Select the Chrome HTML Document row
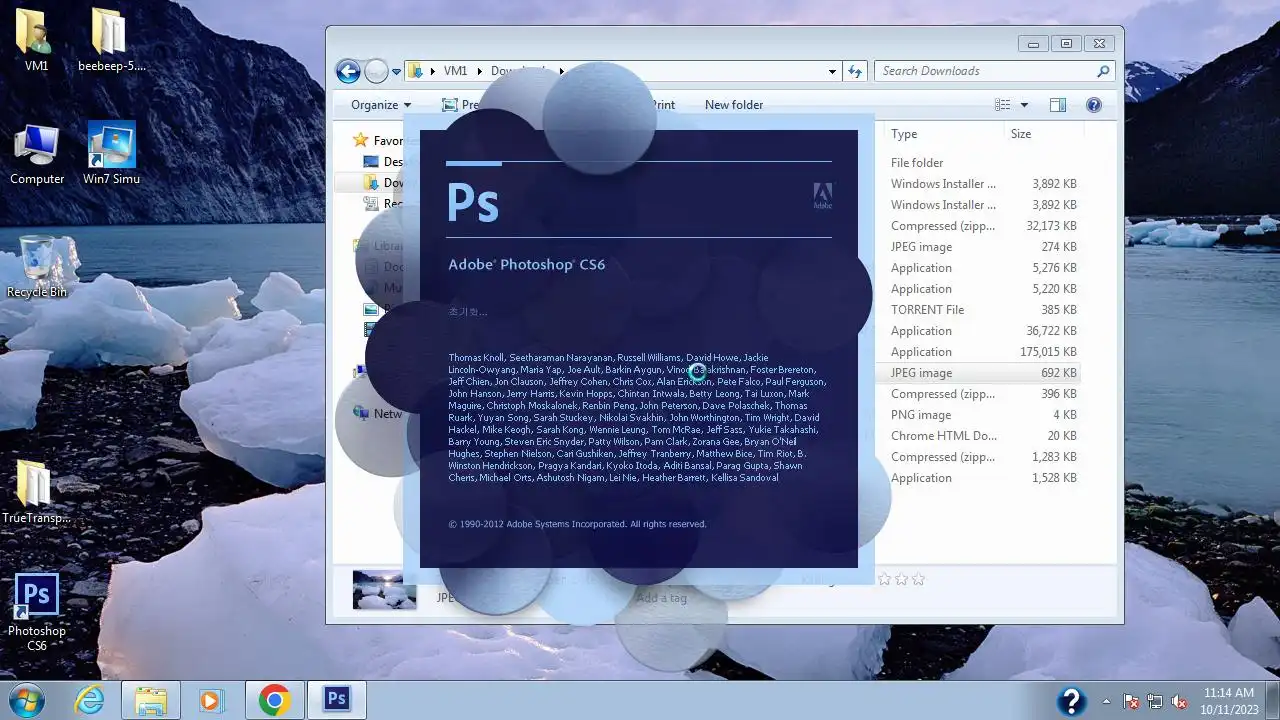The height and width of the screenshot is (720, 1280). (983, 436)
